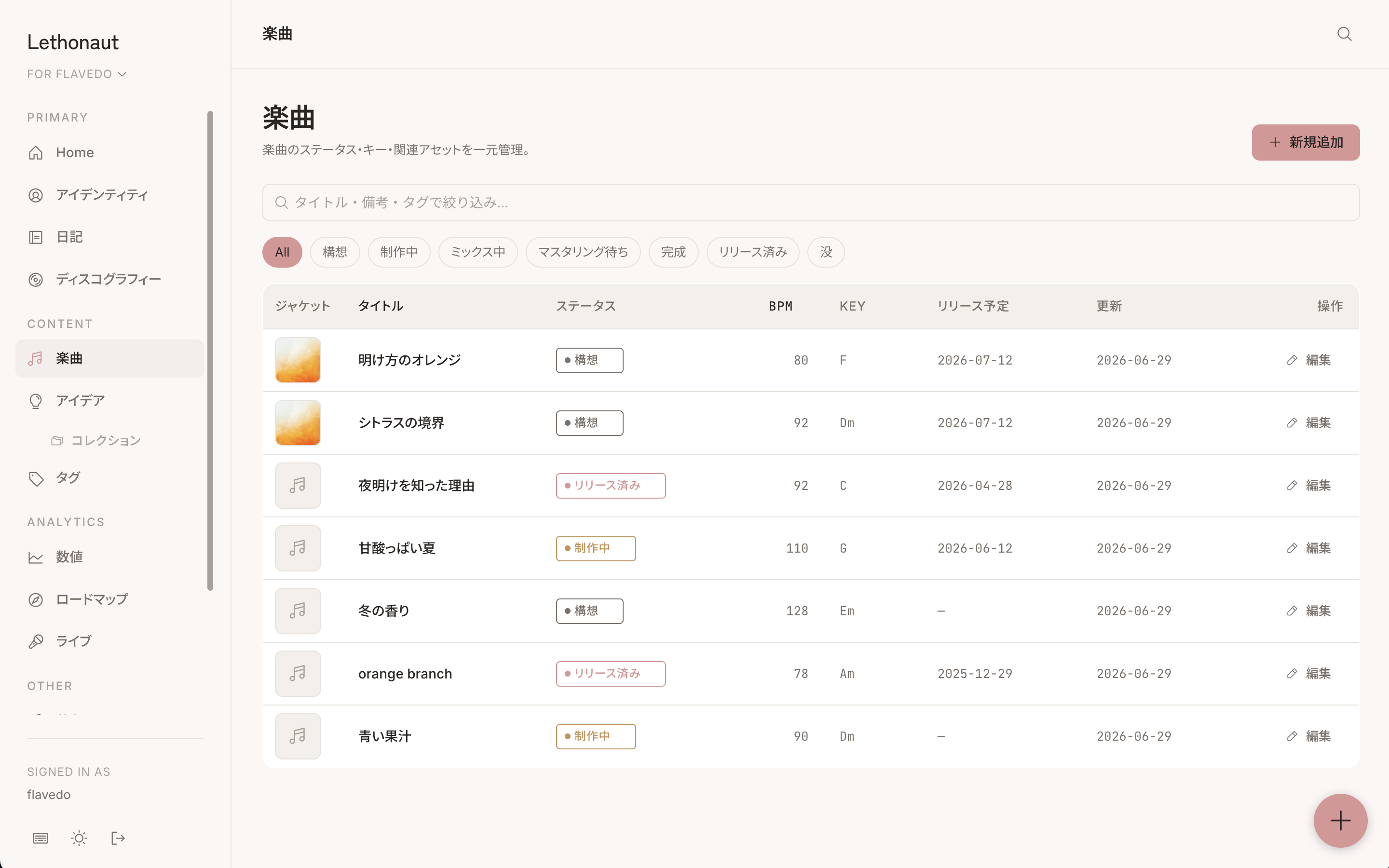Image resolution: width=1389 pixels, height=868 pixels.
Task: Click pencil icon for シトラスの境界 row
Action: tap(1292, 423)
